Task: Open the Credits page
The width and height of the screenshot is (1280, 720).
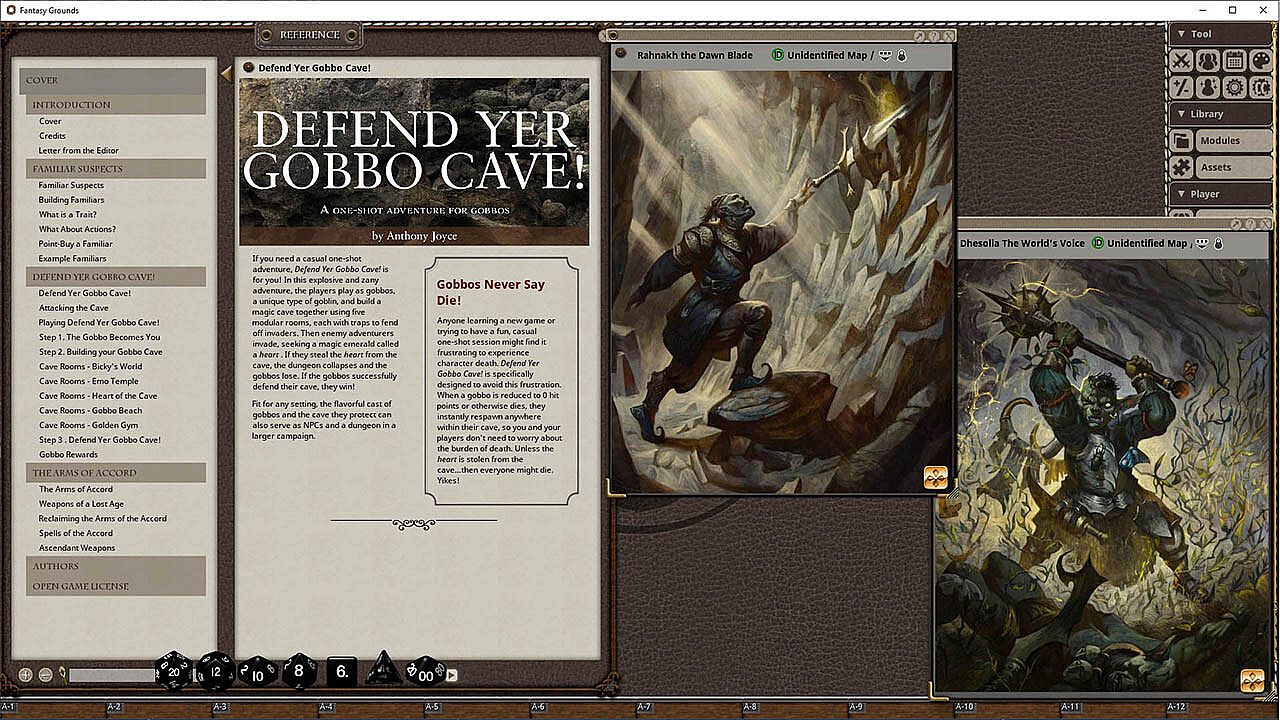Action: pyautogui.click(x=52, y=136)
